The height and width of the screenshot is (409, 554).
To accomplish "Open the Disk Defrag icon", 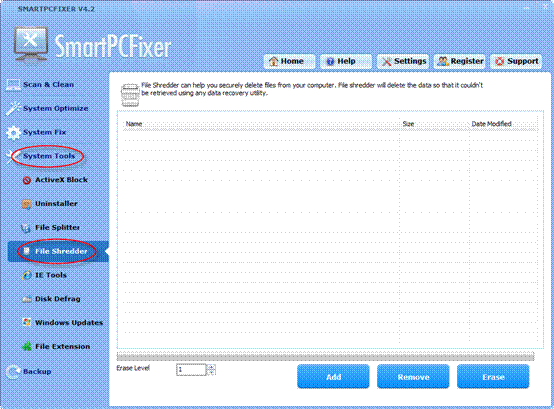I will tap(26, 299).
